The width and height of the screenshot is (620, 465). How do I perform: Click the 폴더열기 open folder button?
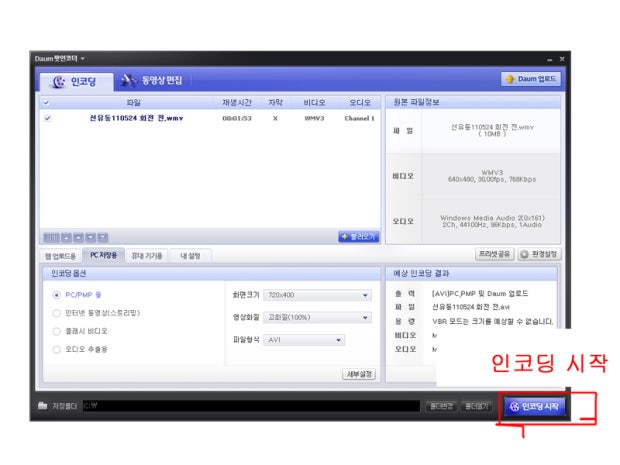(x=477, y=406)
